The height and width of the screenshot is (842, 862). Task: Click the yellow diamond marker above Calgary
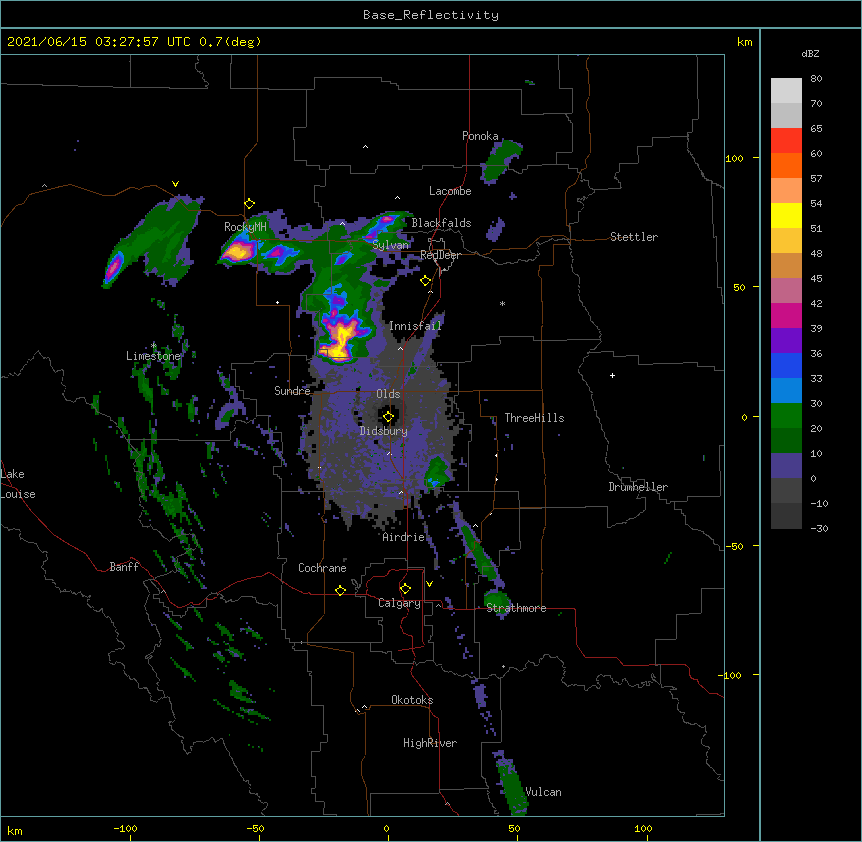(x=405, y=589)
